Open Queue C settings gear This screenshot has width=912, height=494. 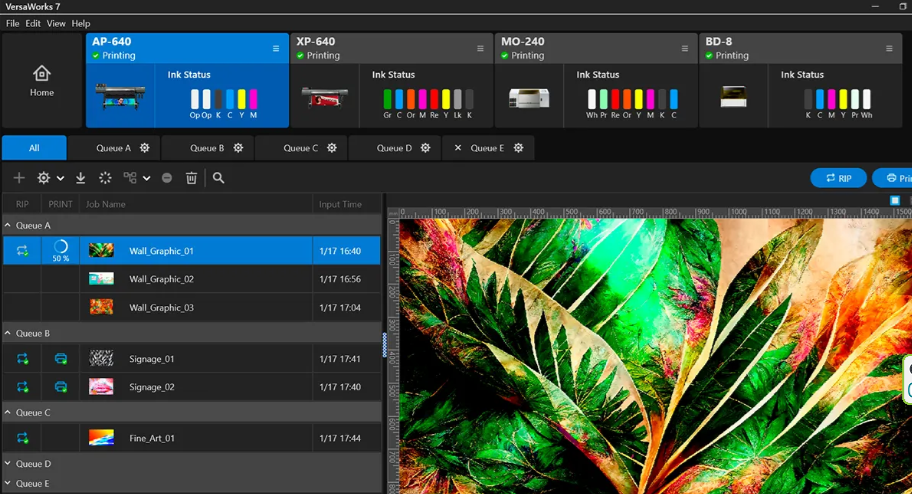pos(332,148)
